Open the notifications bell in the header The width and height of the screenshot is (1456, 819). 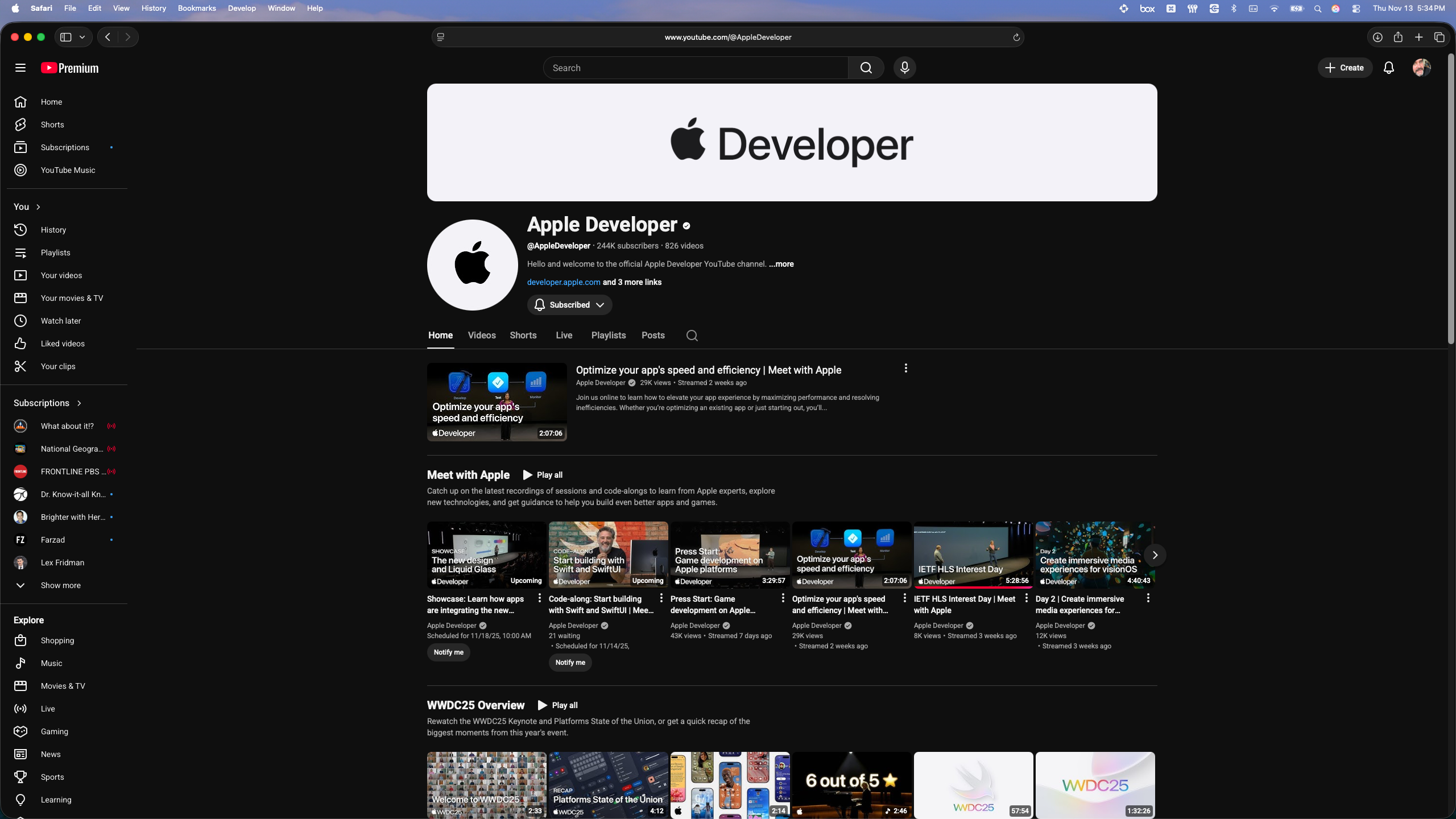[x=1388, y=68]
